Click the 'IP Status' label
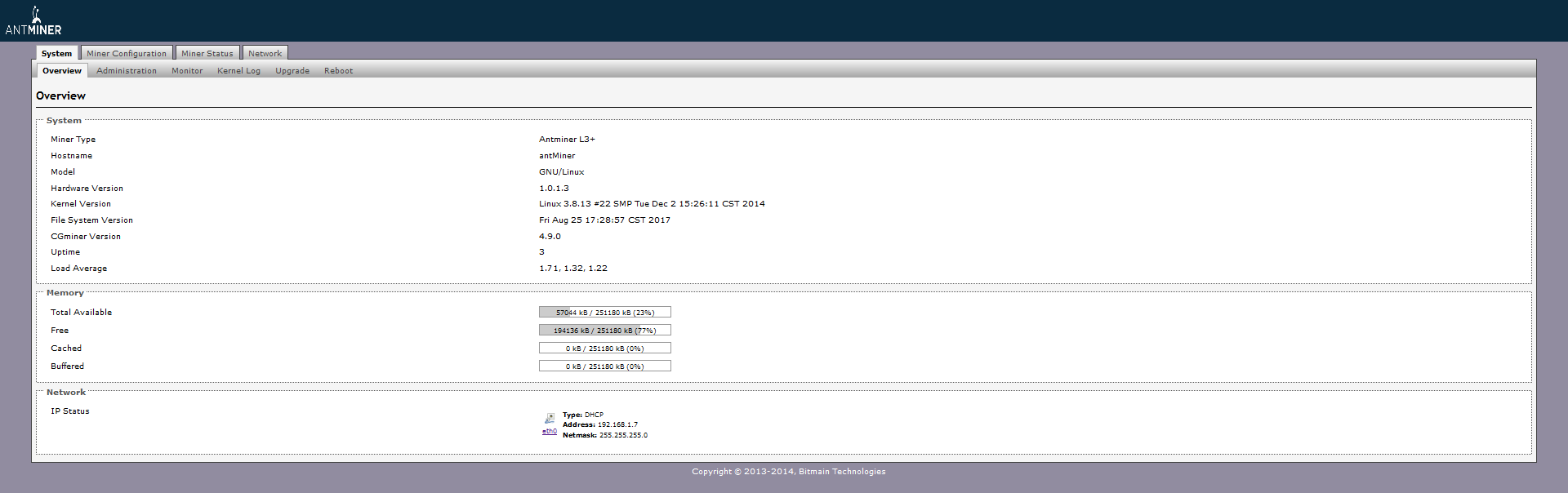The width and height of the screenshot is (1568, 493). (70, 411)
